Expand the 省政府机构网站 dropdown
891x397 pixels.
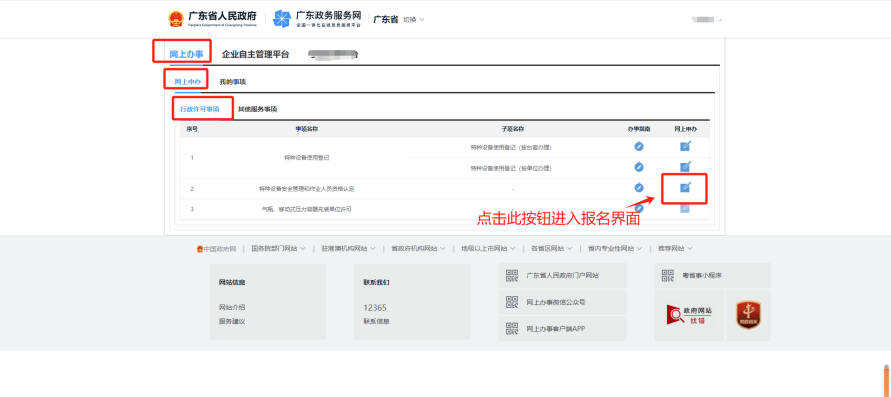[x=418, y=248]
